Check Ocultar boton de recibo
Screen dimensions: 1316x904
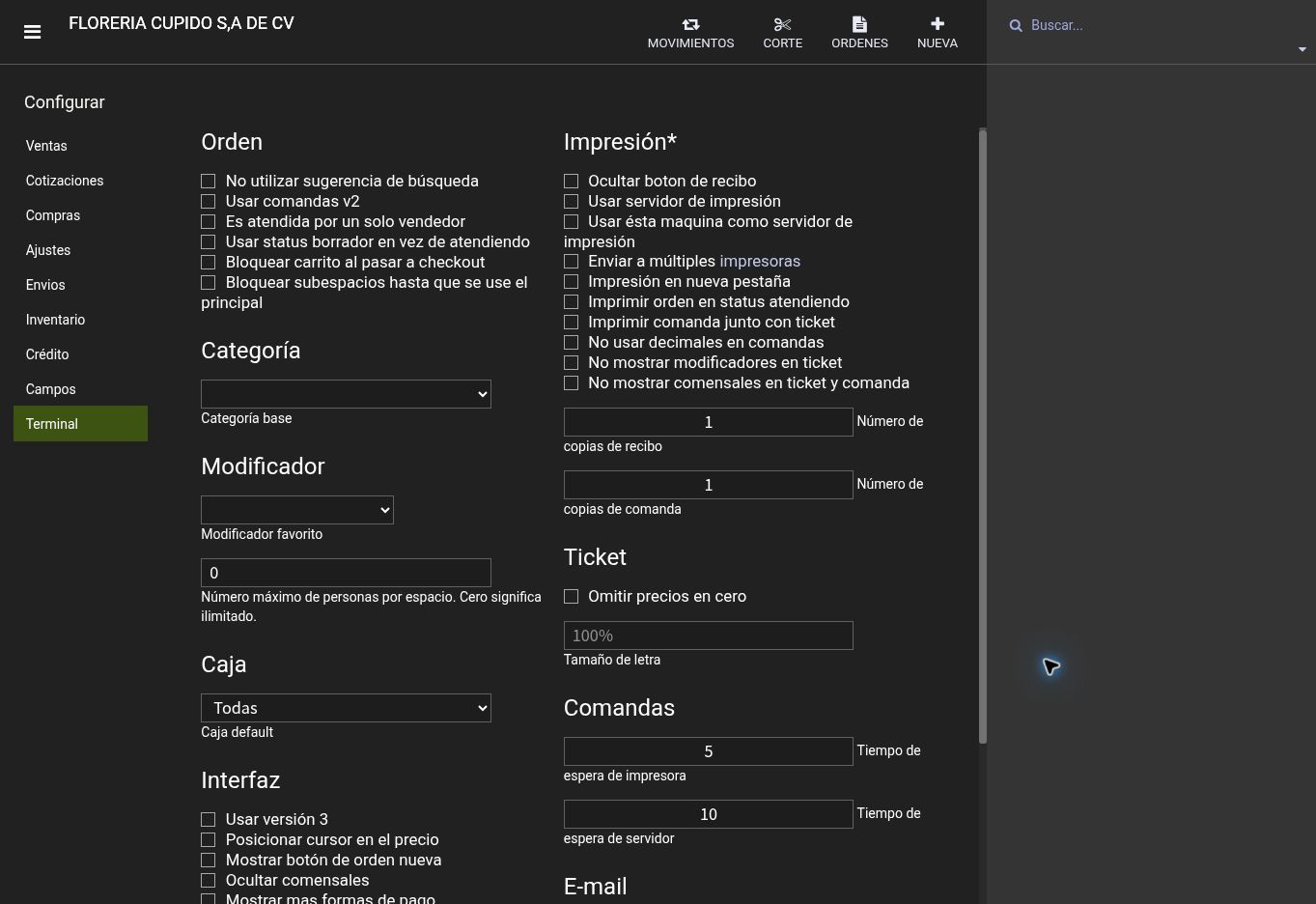tap(572, 182)
